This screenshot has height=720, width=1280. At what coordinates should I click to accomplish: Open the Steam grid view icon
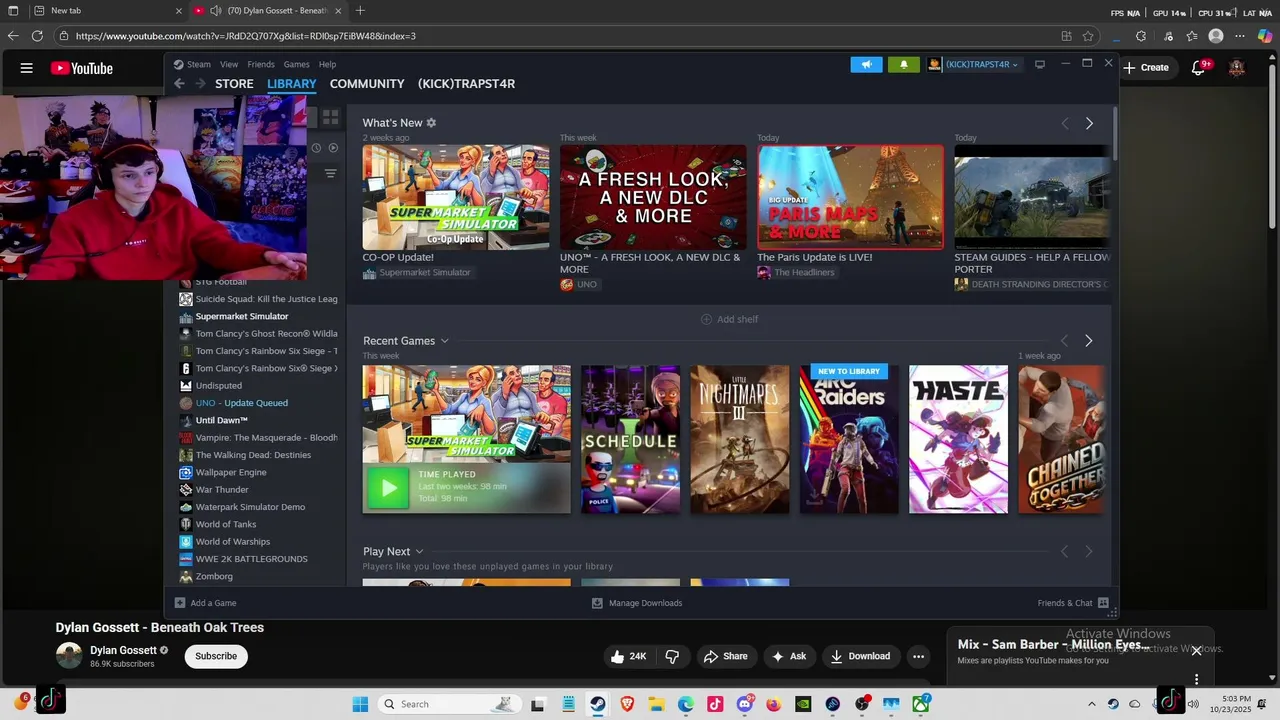tap(331, 117)
